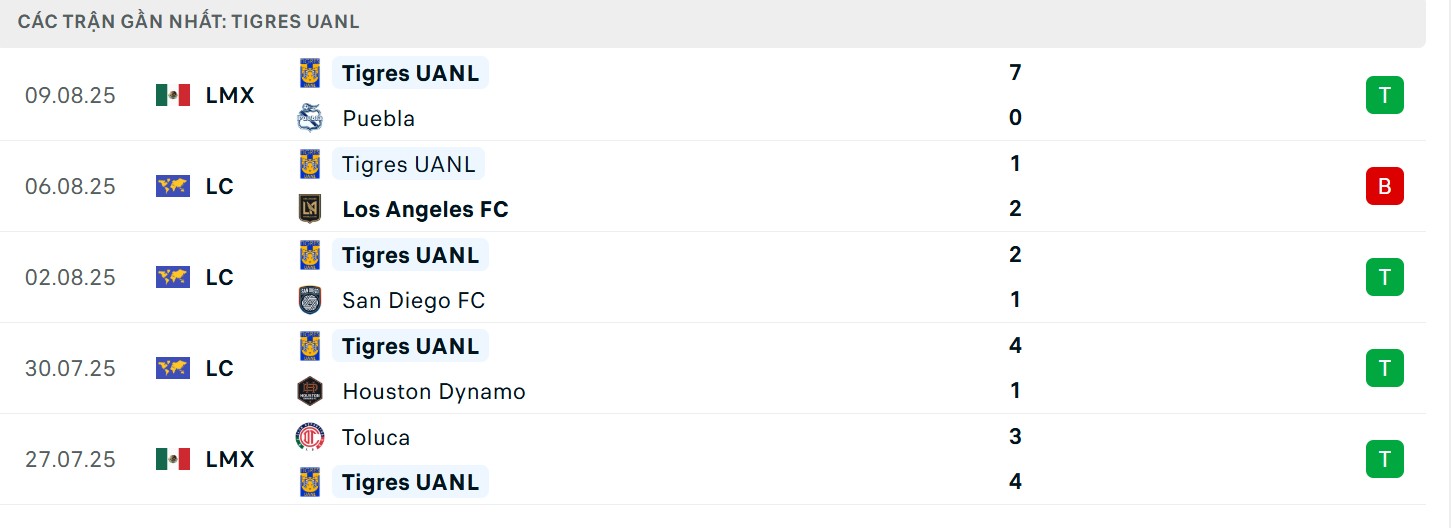Click the LC league label on the 02.08.25 row

coord(219,277)
